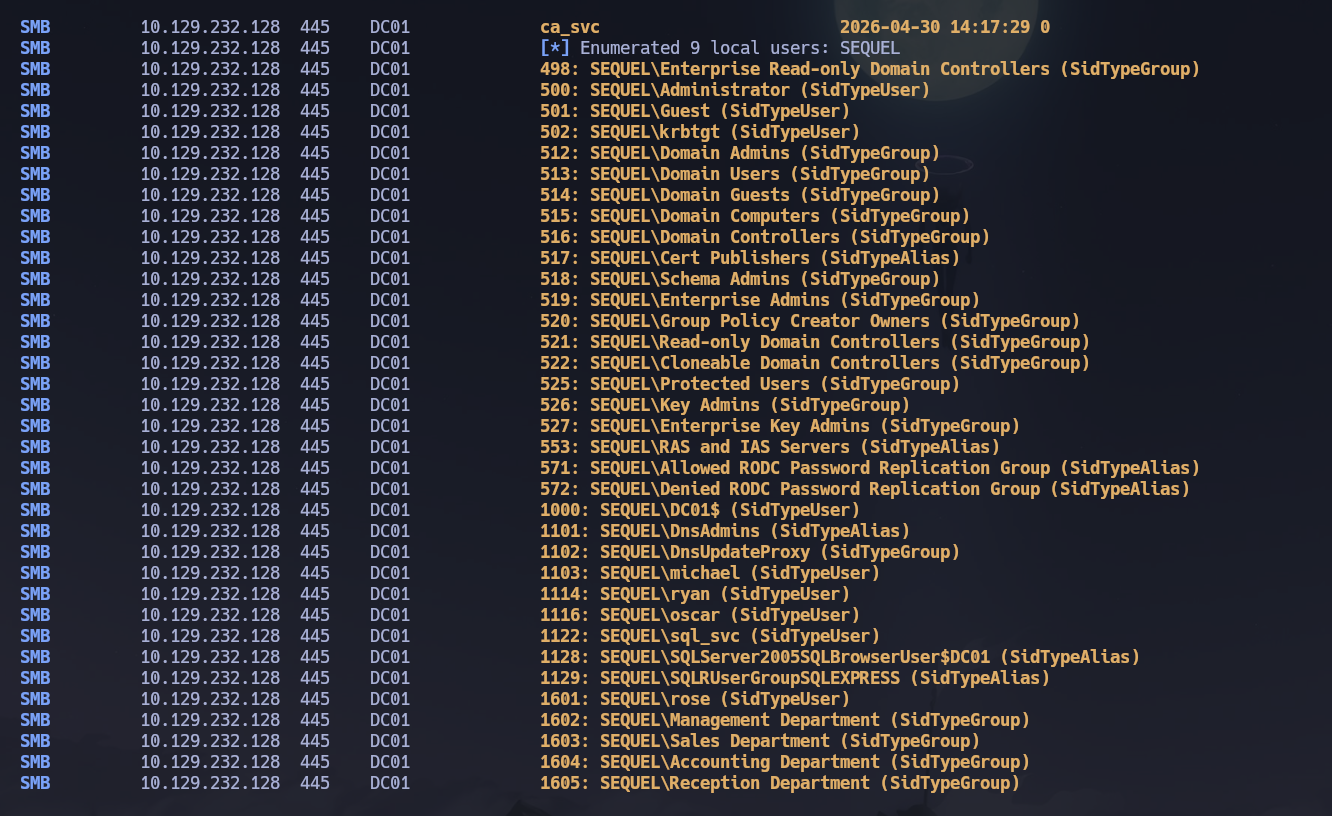Click the IP address on the rose row

(x=210, y=699)
